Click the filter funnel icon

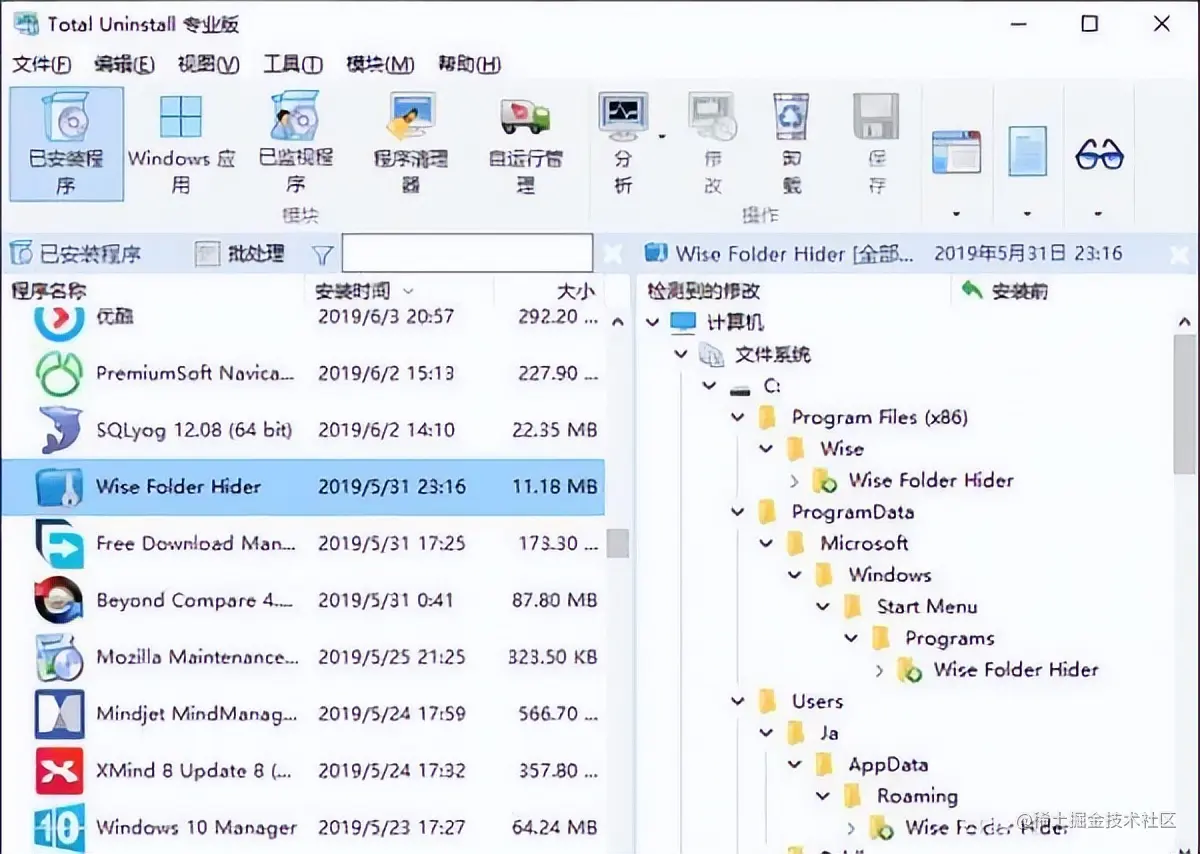point(322,255)
